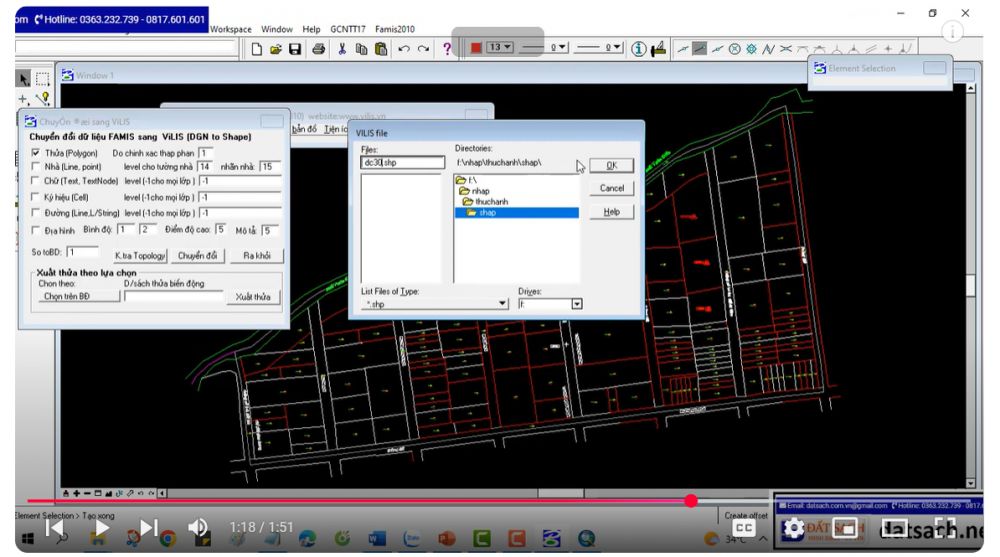Click the Print icon in toolbar

318,48
